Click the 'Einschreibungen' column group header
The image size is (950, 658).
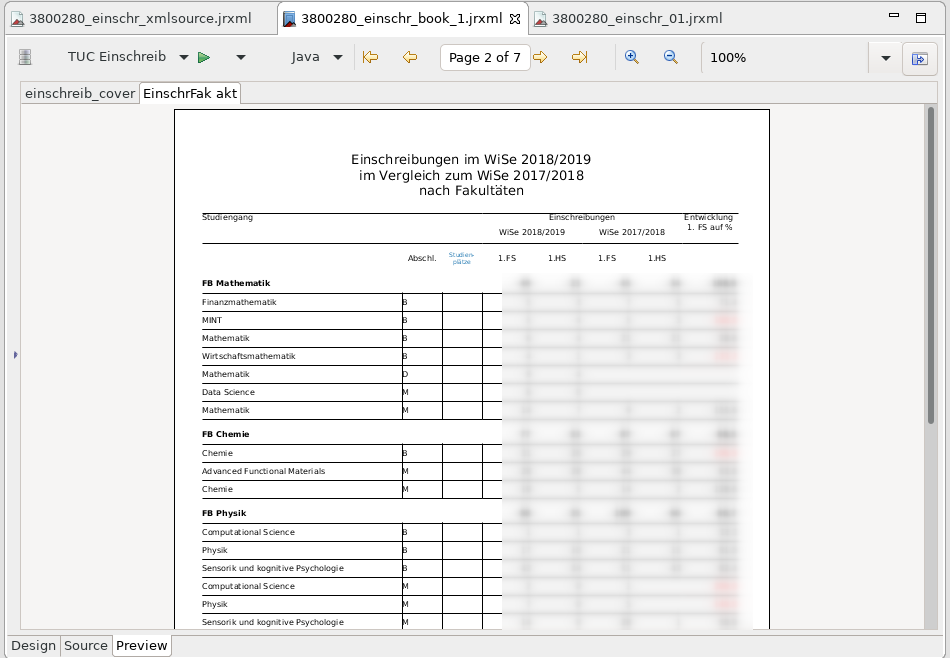(x=582, y=218)
